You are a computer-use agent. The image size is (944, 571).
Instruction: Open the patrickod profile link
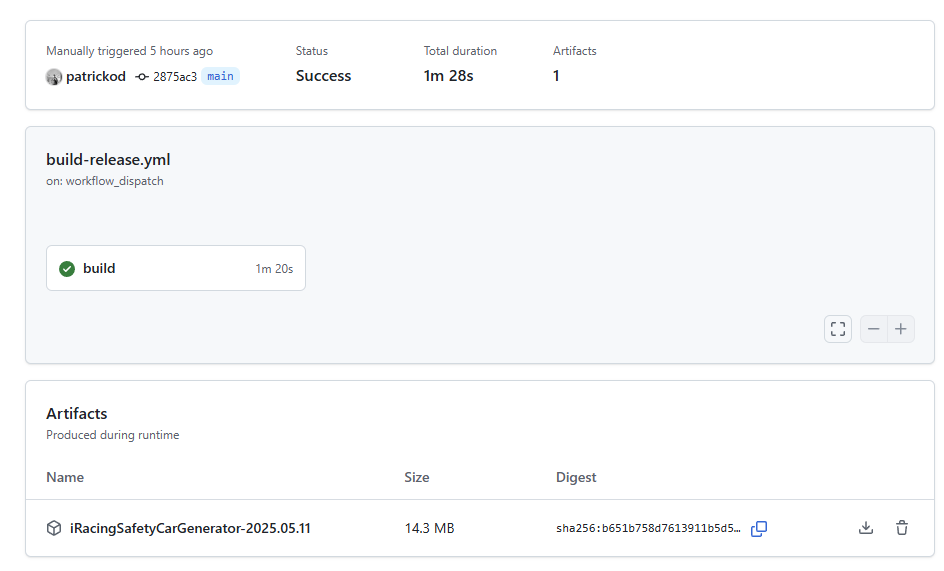pyautogui.click(x=96, y=77)
